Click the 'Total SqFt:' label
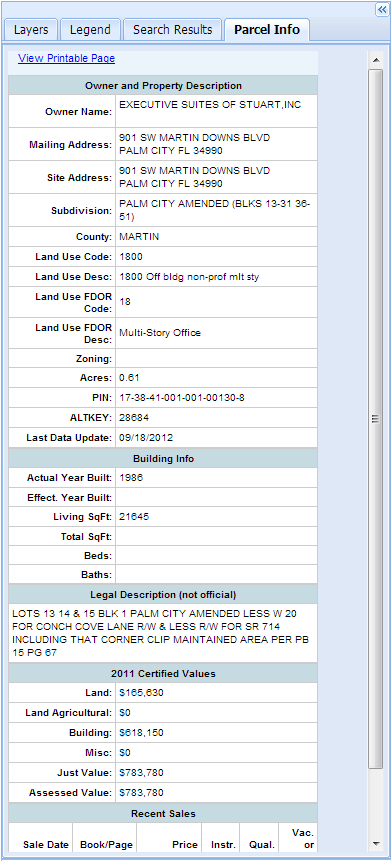 [86, 536]
